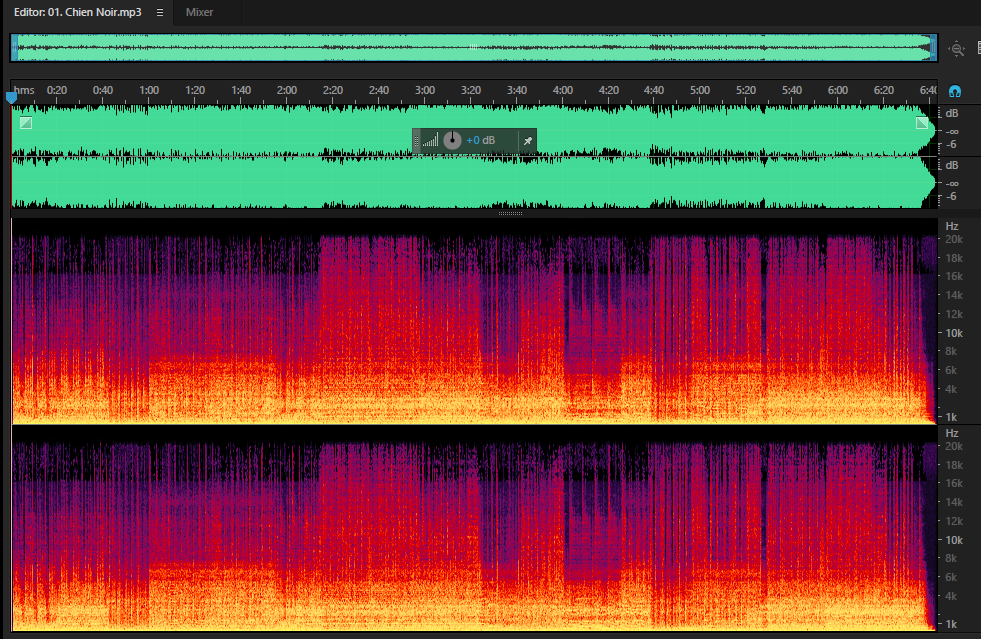Click the 5:40 mark on time ruler
This screenshot has width=981, height=639.
[792, 90]
